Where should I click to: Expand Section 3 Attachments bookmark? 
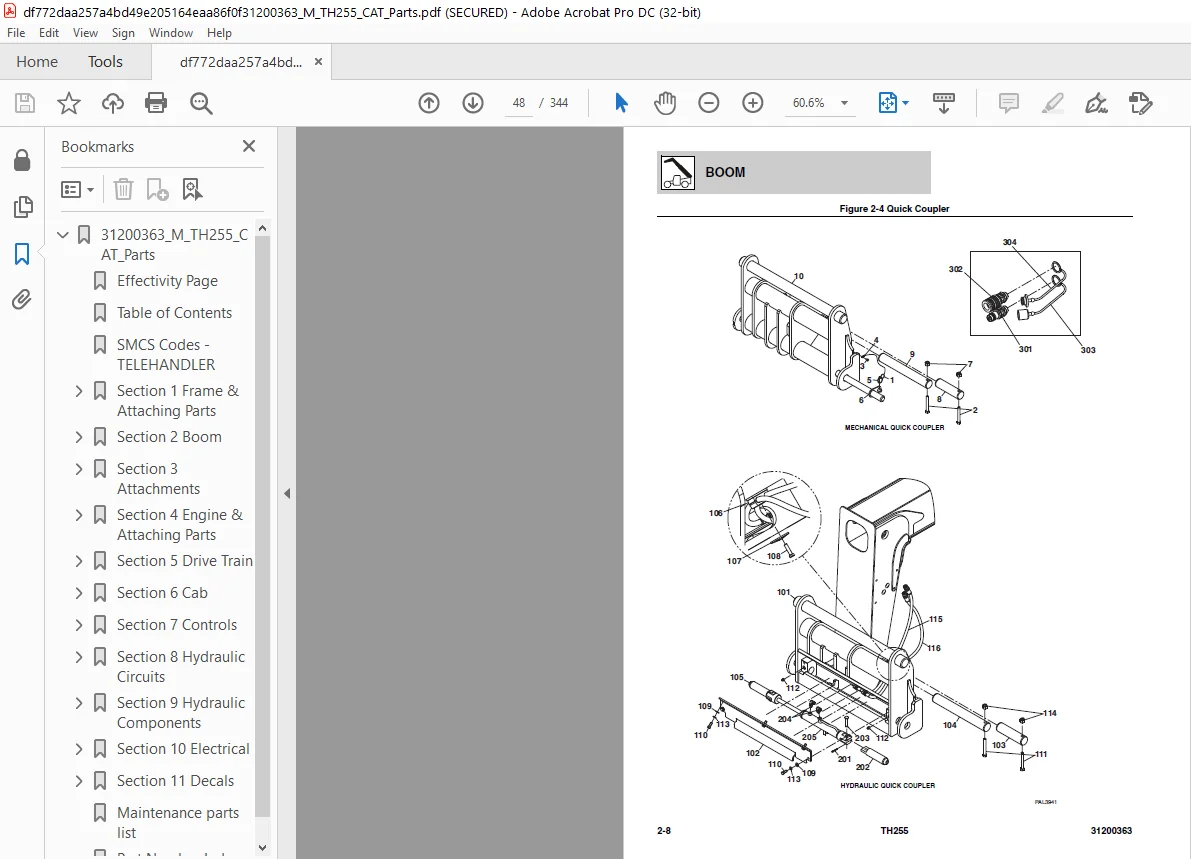pos(79,469)
